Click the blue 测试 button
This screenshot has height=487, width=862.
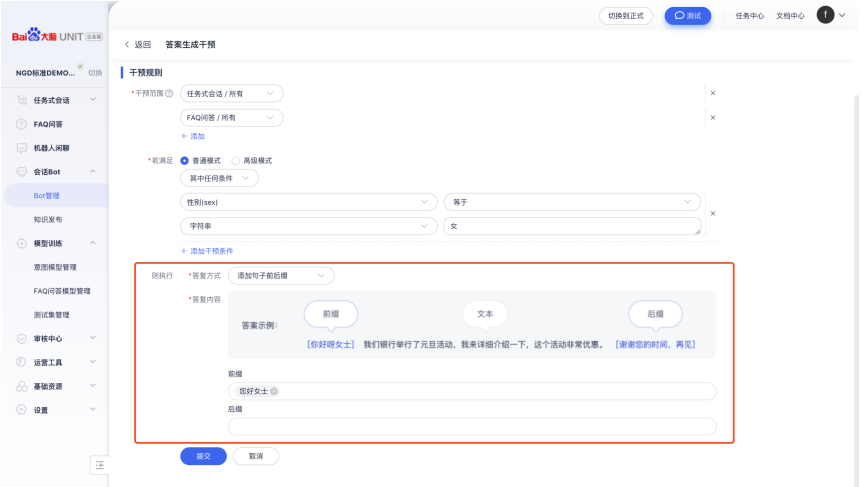point(688,16)
